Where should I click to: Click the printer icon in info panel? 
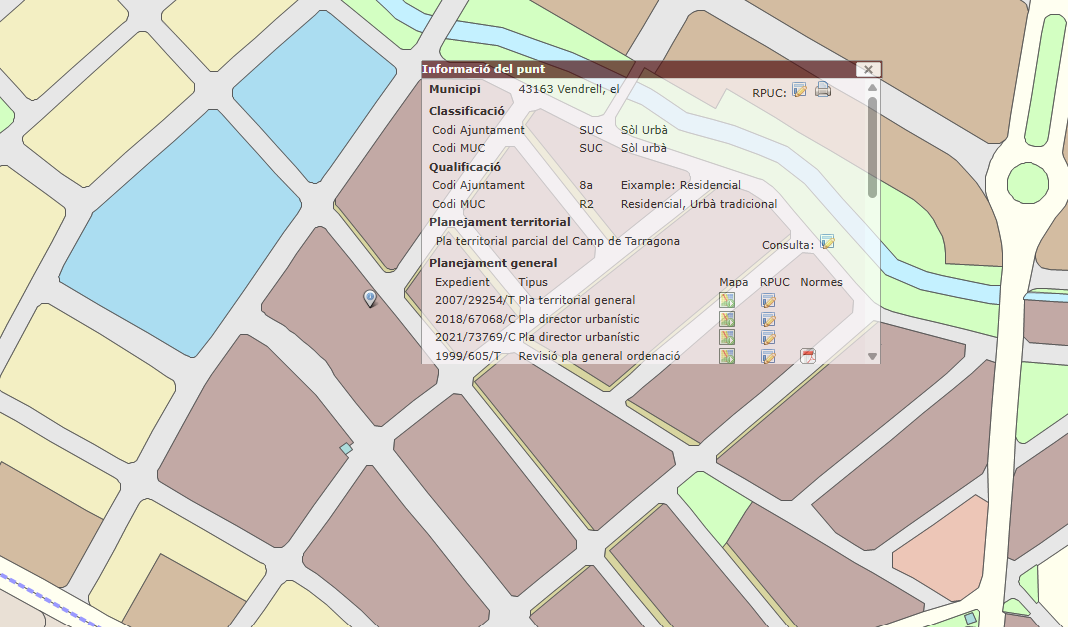coord(823,90)
